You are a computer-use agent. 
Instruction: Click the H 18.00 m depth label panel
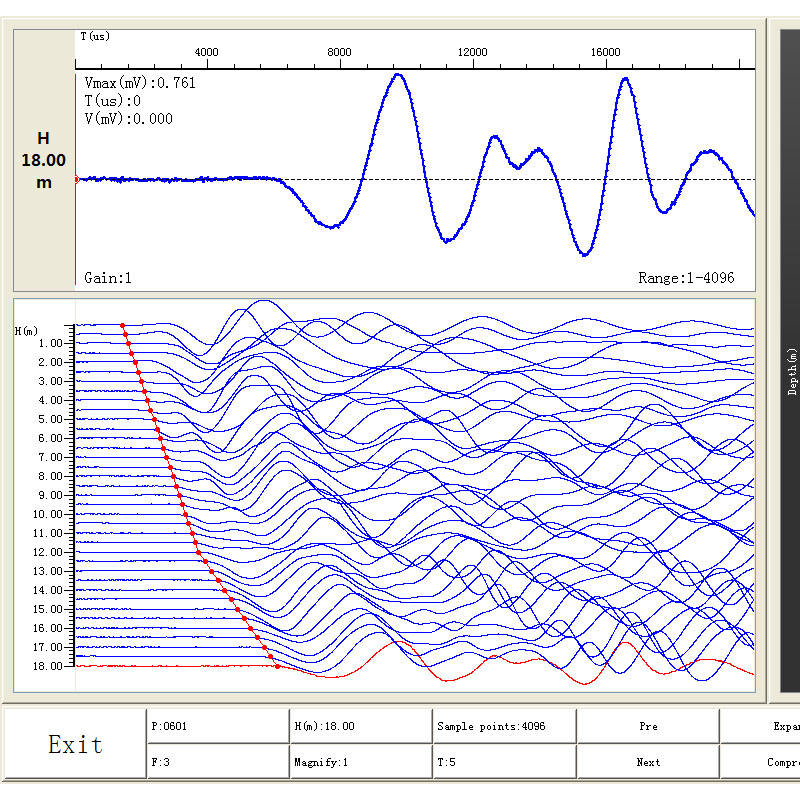(44, 160)
